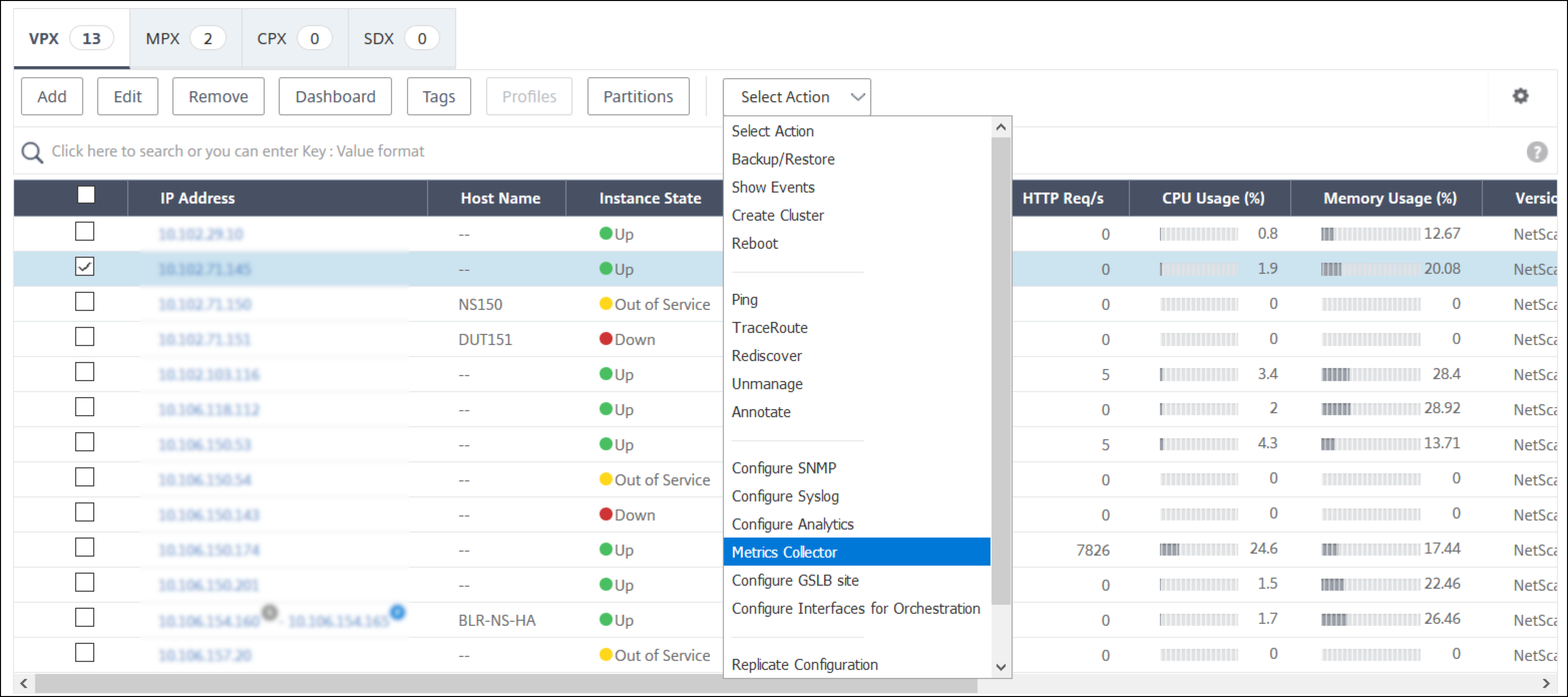The image size is (1568, 697).
Task: Click the horizontal scrollbar right arrow
Action: pyautogui.click(x=1546, y=683)
